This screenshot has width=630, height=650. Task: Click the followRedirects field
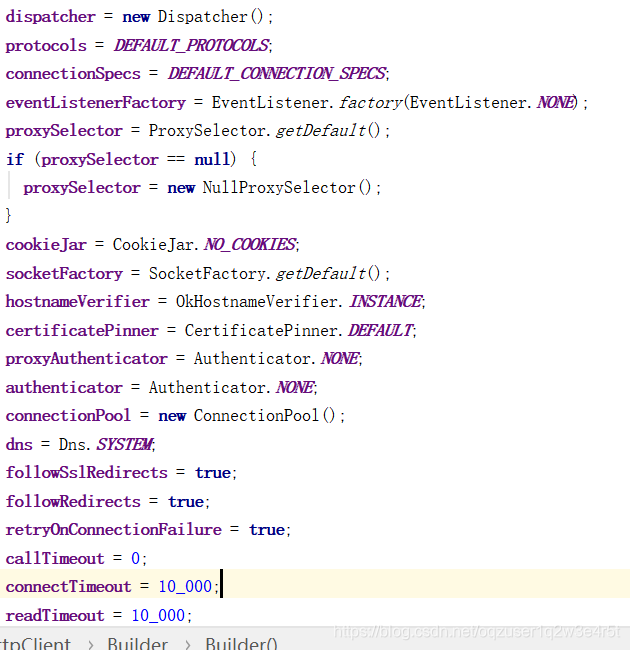coord(73,502)
